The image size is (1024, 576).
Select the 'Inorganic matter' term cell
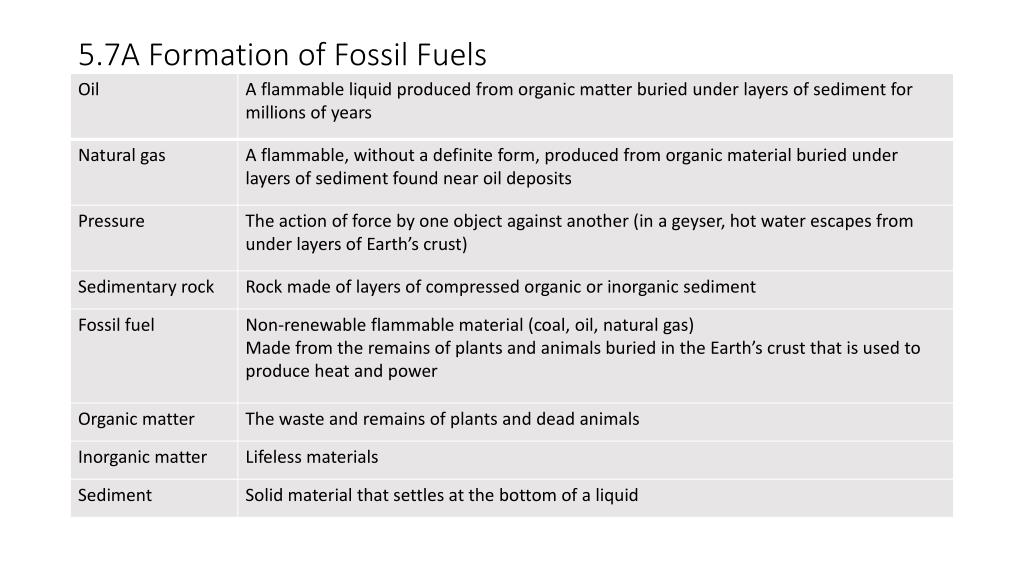pos(154,460)
